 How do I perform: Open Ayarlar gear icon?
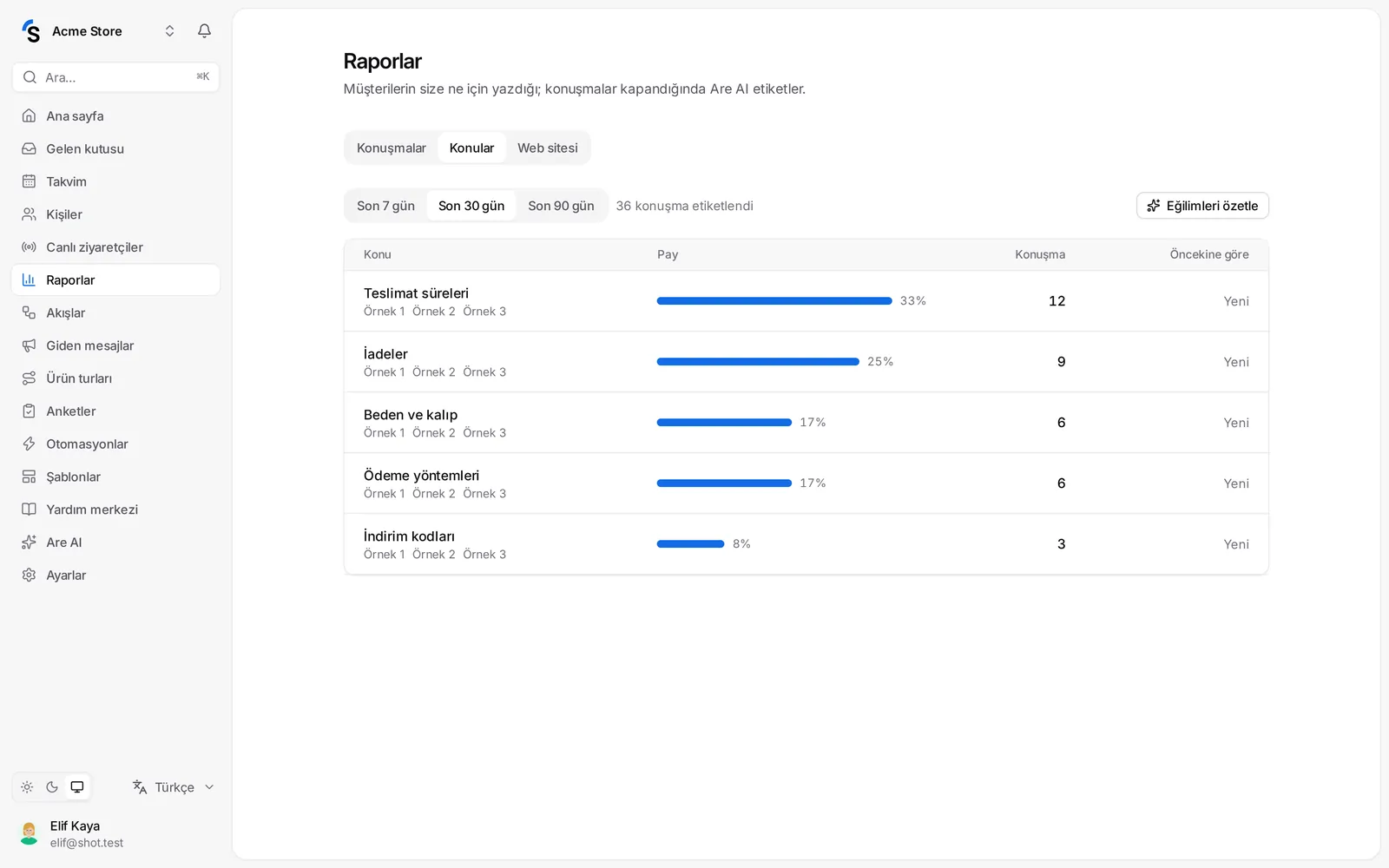coord(29,575)
